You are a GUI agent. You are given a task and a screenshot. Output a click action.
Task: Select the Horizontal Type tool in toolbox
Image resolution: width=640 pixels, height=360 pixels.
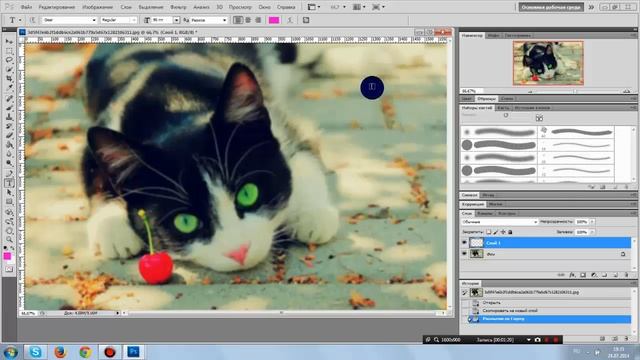point(9,183)
